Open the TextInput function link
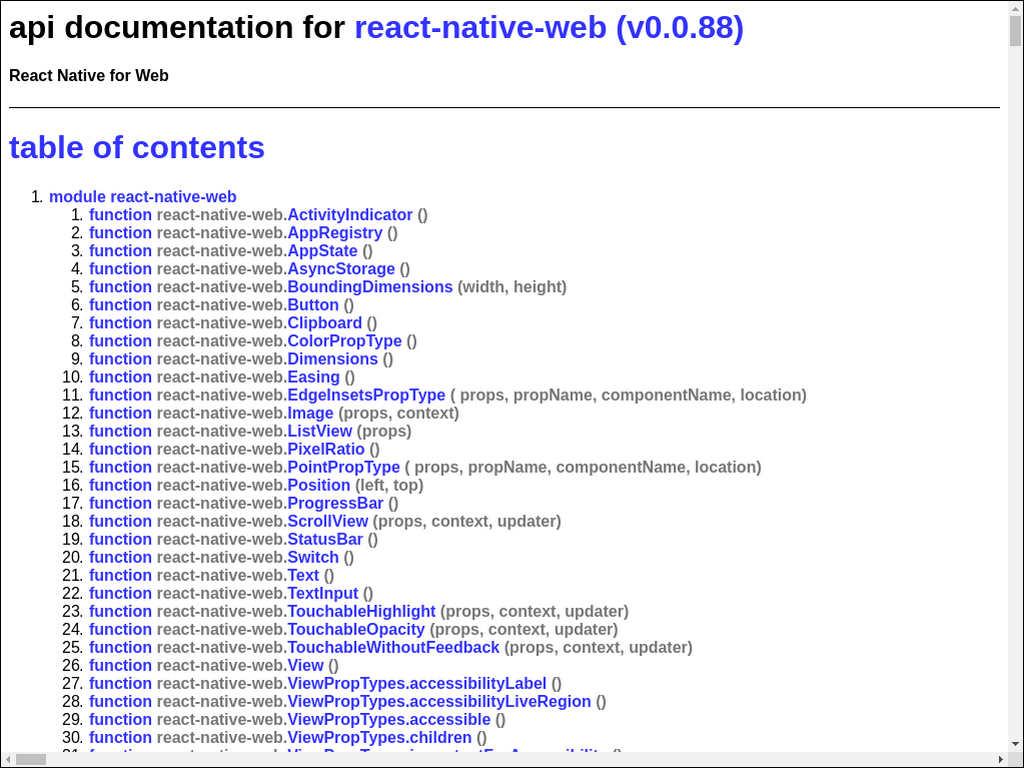This screenshot has height=768, width=1024. click(x=322, y=593)
